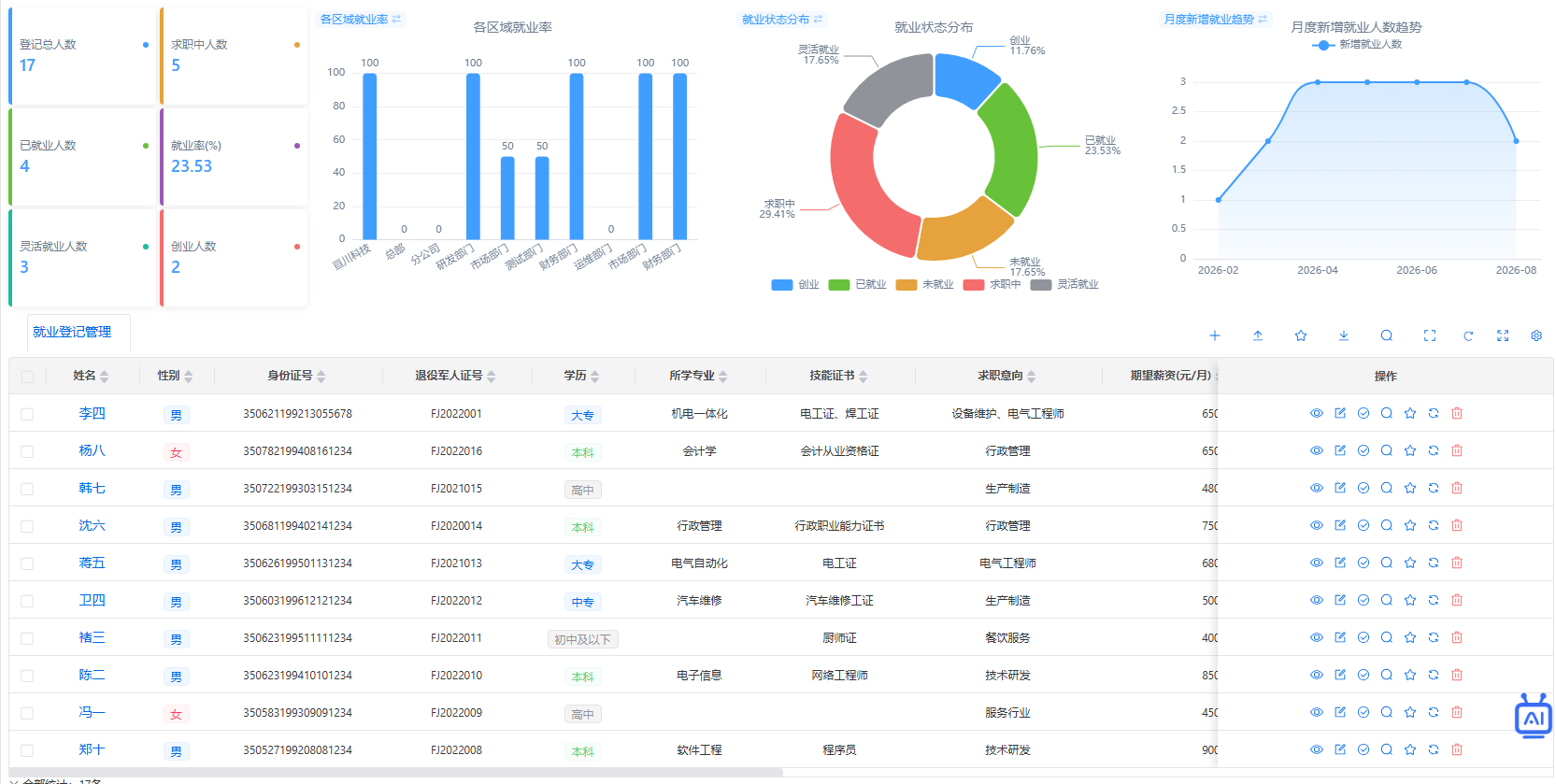Sort the table by 身份证号 column
This screenshot has height=784, width=1556.
click(x=321, y=377)
